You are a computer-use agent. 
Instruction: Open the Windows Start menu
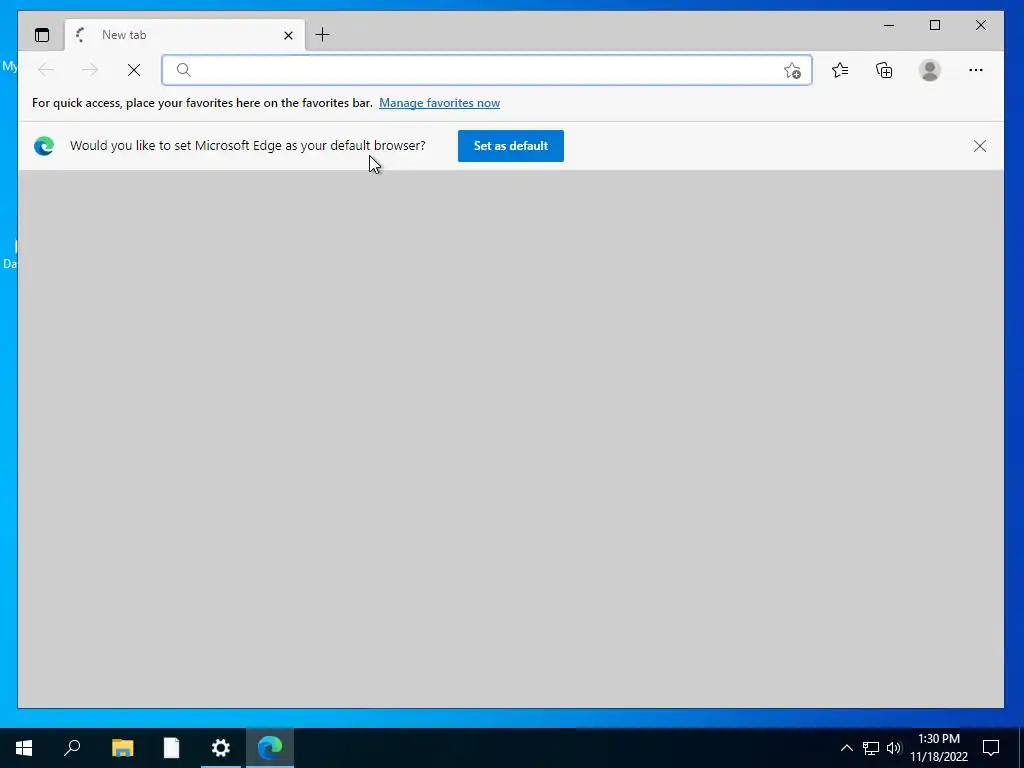24,748
